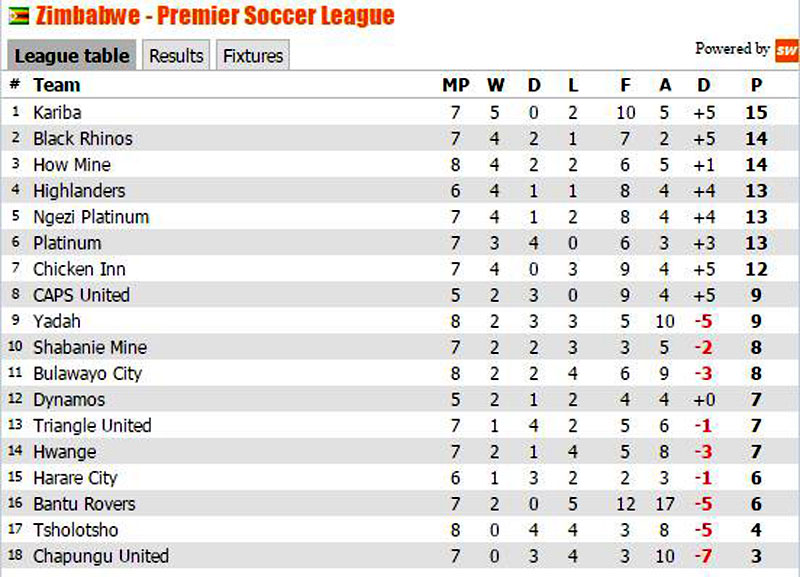View details for Chicken Inn
The width and height of the screenshot is (800, 577).
[76, 269]
